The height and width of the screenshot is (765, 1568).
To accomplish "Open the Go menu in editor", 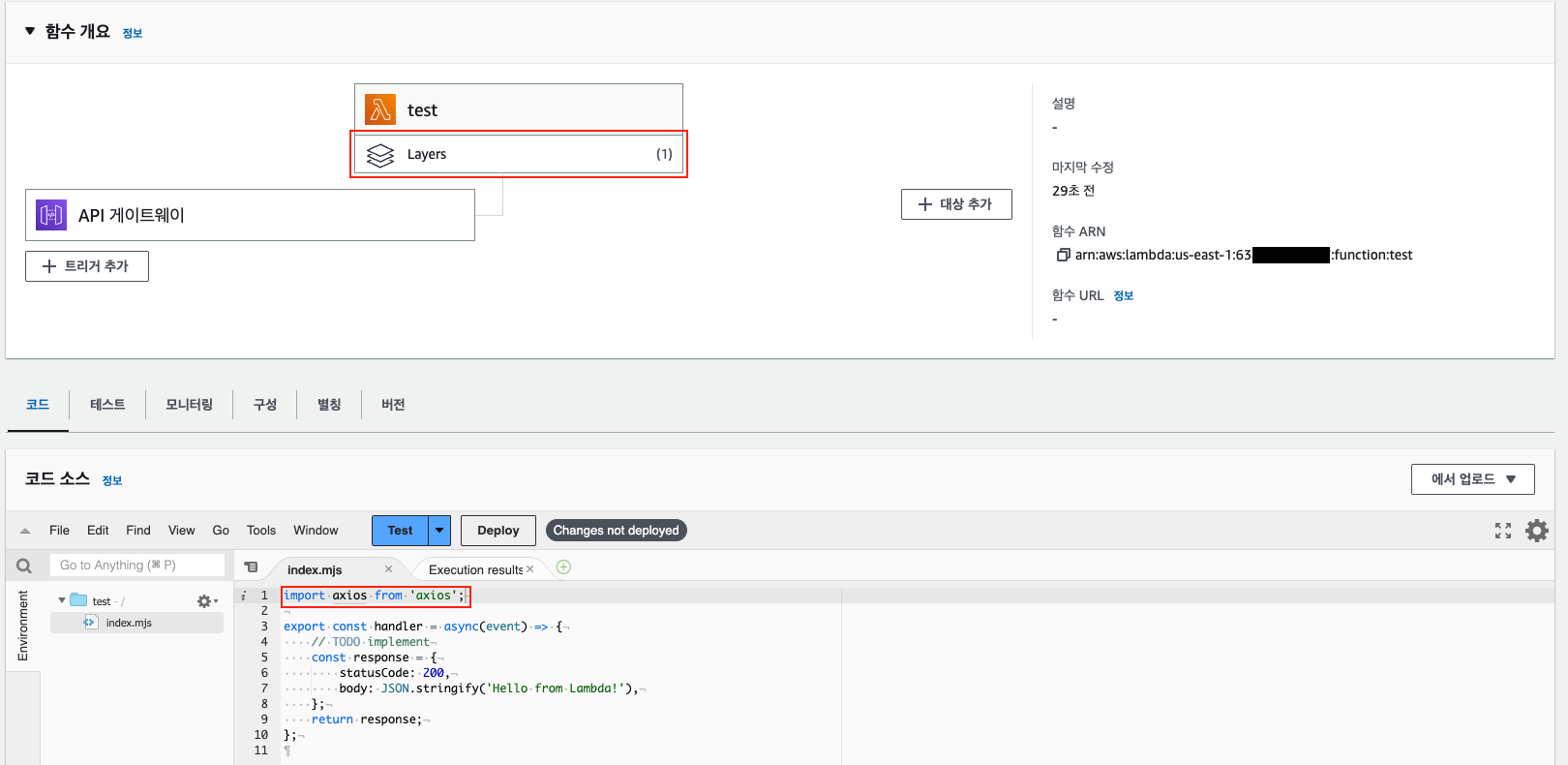I will click(x=221, y=531).
